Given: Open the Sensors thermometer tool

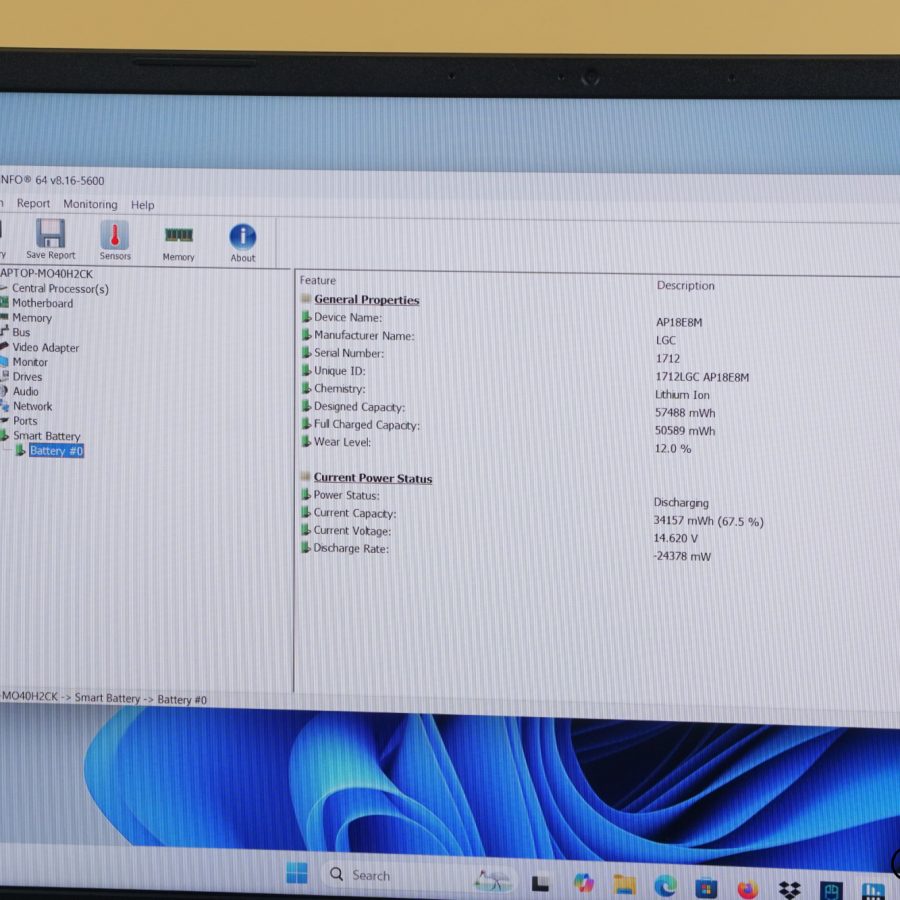Looking at the screenshot, I should [x=115, y=235].
